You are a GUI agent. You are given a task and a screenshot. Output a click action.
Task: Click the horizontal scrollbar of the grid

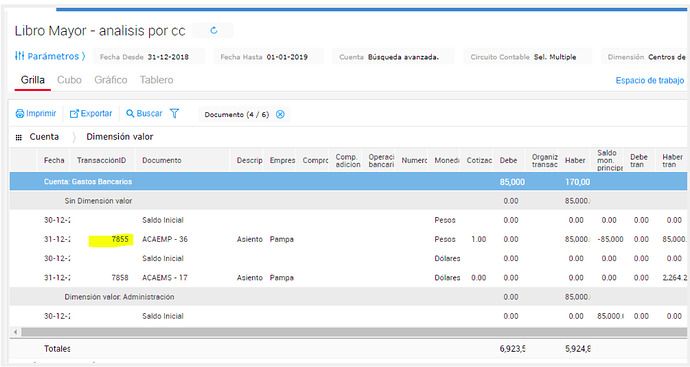pyautogui.click(x=354, y=332)
